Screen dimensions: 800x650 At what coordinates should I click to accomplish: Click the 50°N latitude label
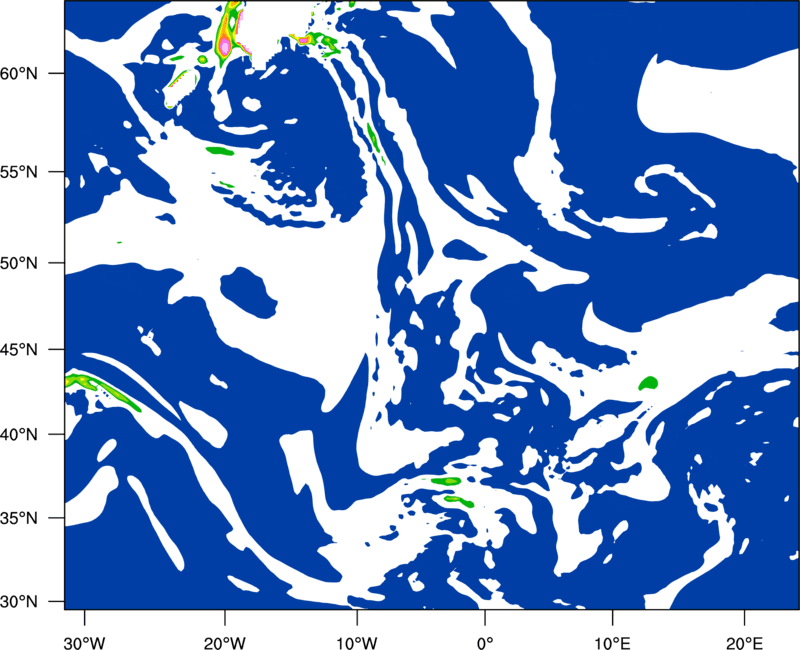19,263
